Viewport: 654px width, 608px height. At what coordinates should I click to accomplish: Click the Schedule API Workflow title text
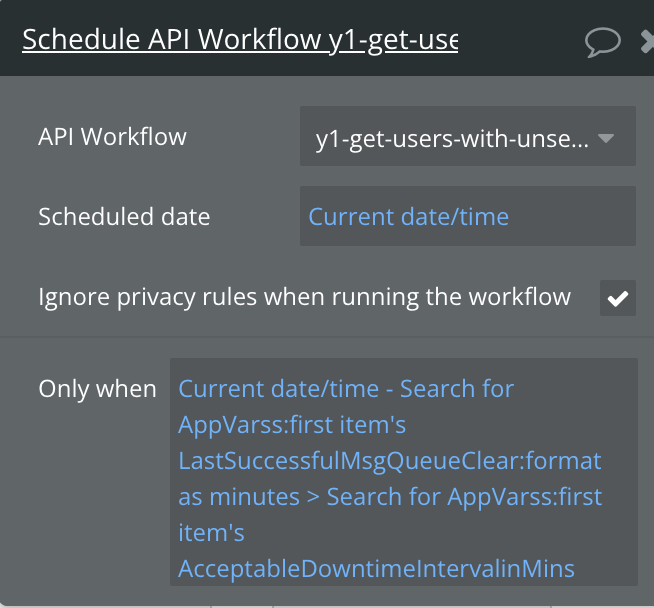[240, 40]
